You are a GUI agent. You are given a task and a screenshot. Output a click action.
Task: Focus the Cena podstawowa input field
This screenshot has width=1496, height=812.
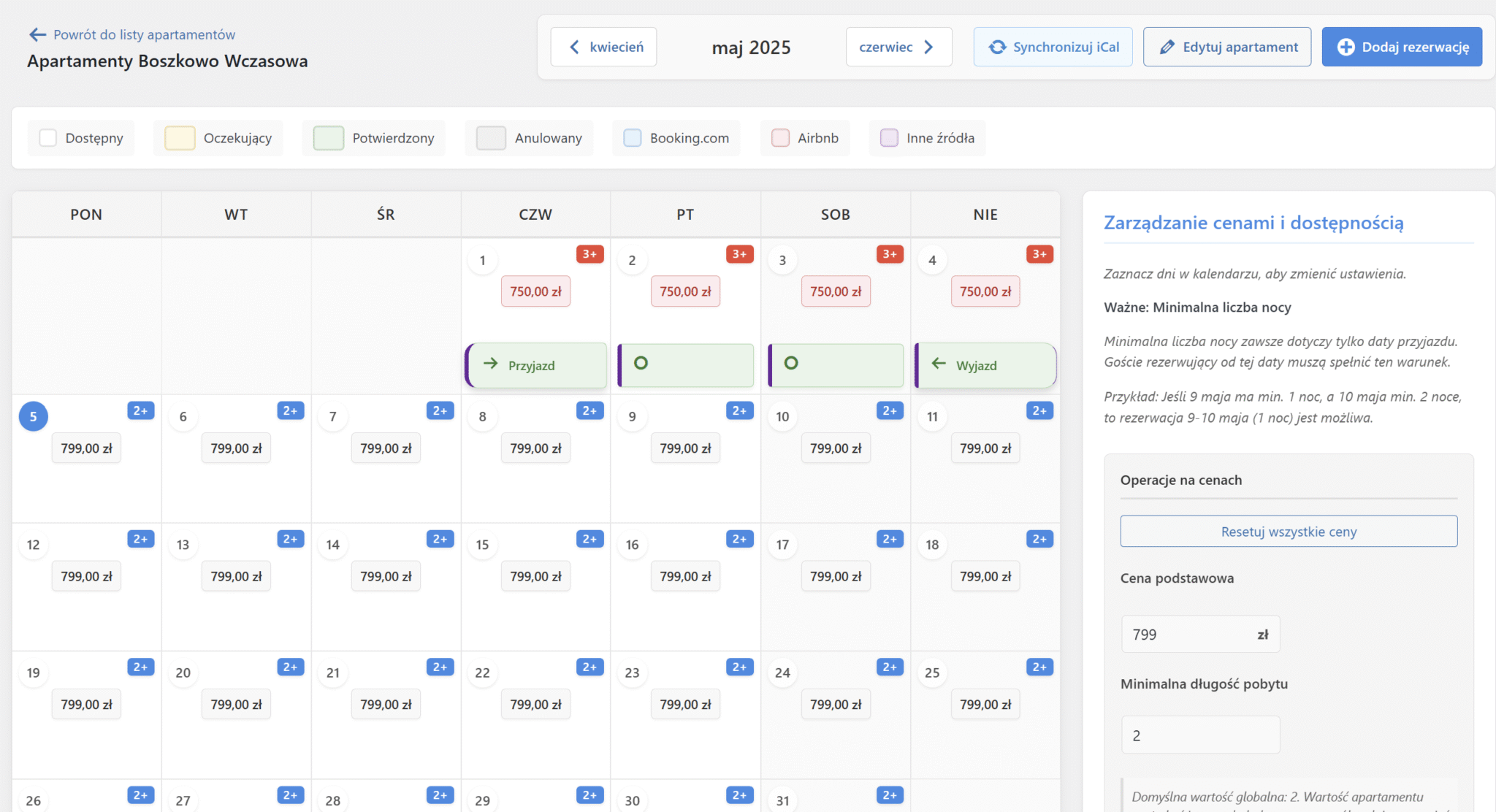click(x=1200, y=635)
